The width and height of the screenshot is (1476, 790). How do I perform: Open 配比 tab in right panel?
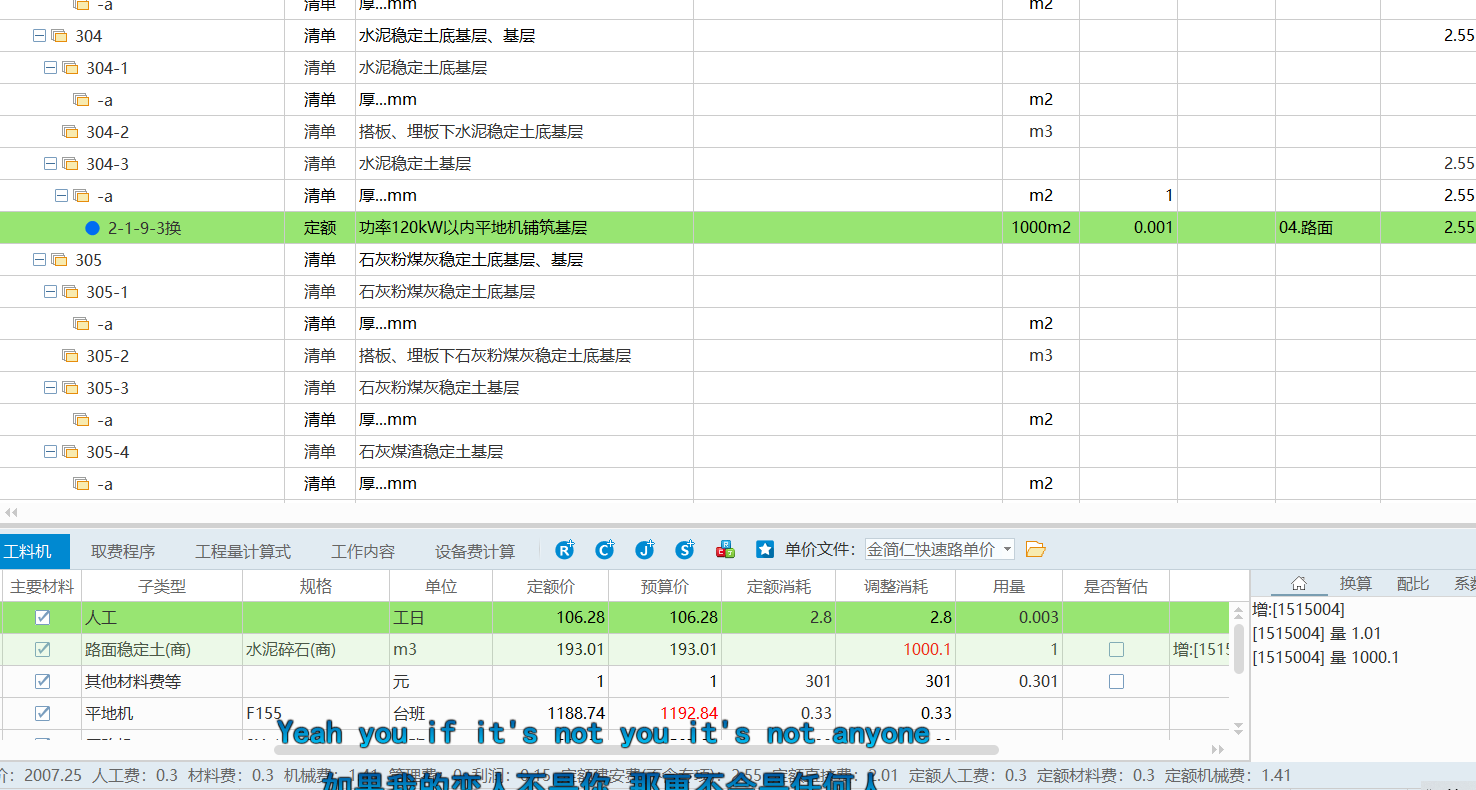1413,584
